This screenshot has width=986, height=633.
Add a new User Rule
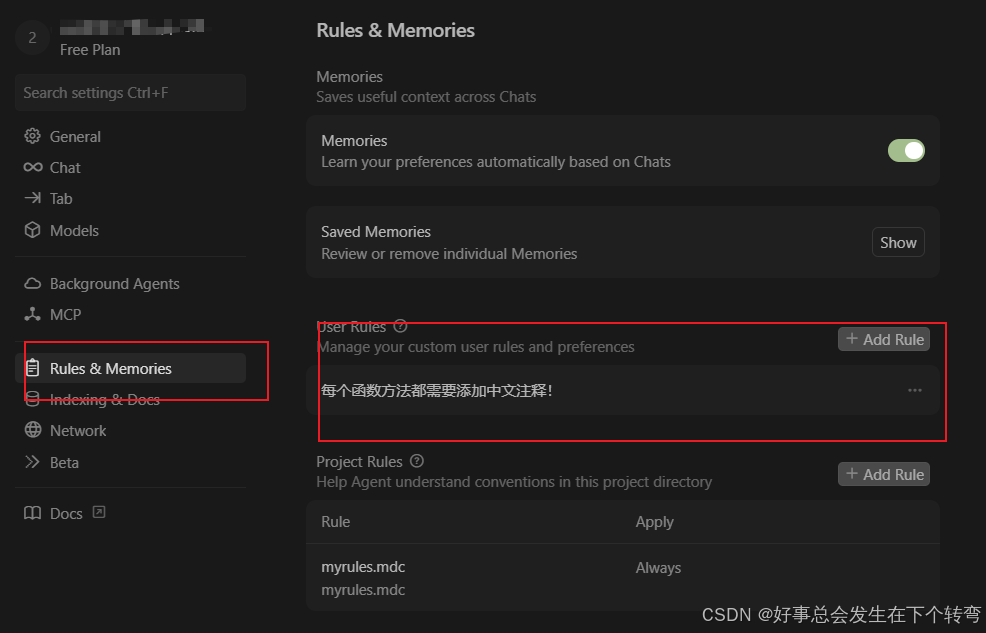(883, 338)
